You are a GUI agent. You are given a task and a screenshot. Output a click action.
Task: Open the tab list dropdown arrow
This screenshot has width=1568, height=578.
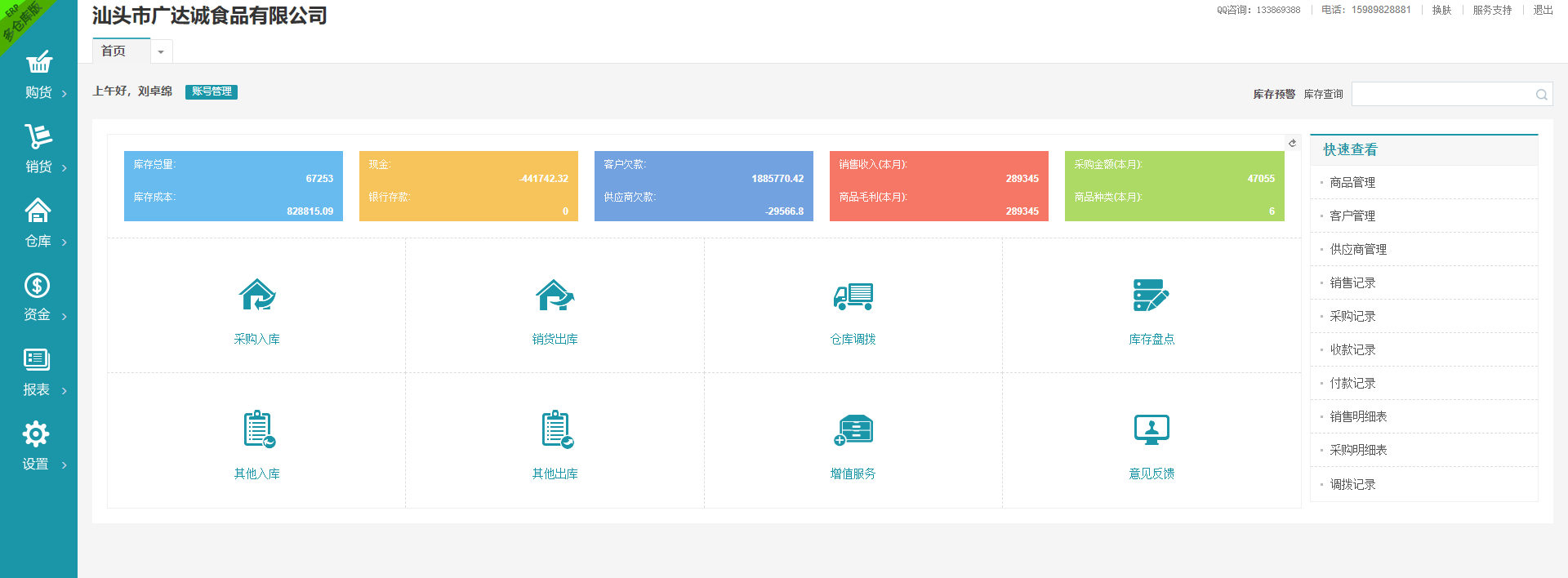[161, 51]
